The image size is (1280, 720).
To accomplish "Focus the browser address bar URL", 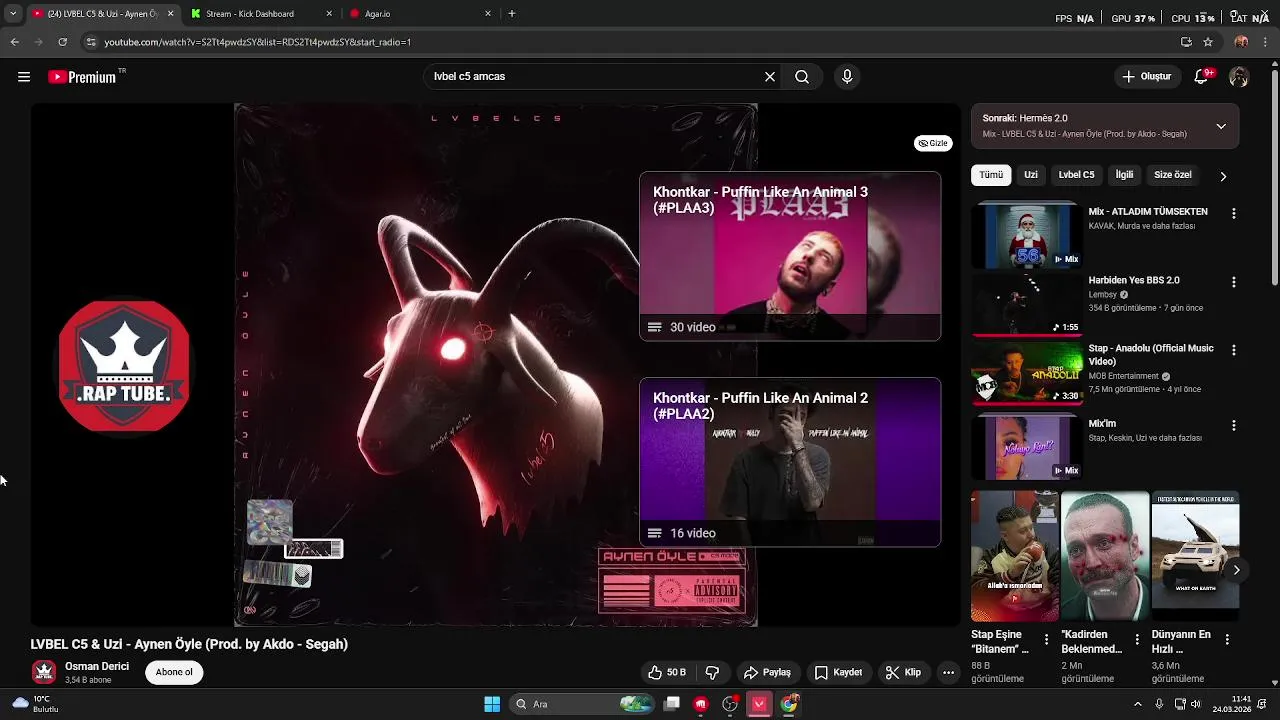I will coord(258,42).
